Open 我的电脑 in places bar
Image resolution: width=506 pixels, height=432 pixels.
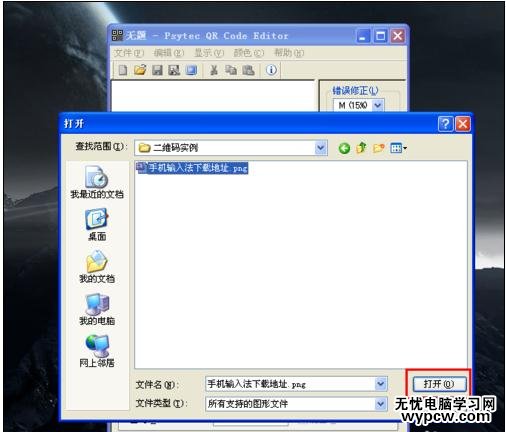click(97, 309)
